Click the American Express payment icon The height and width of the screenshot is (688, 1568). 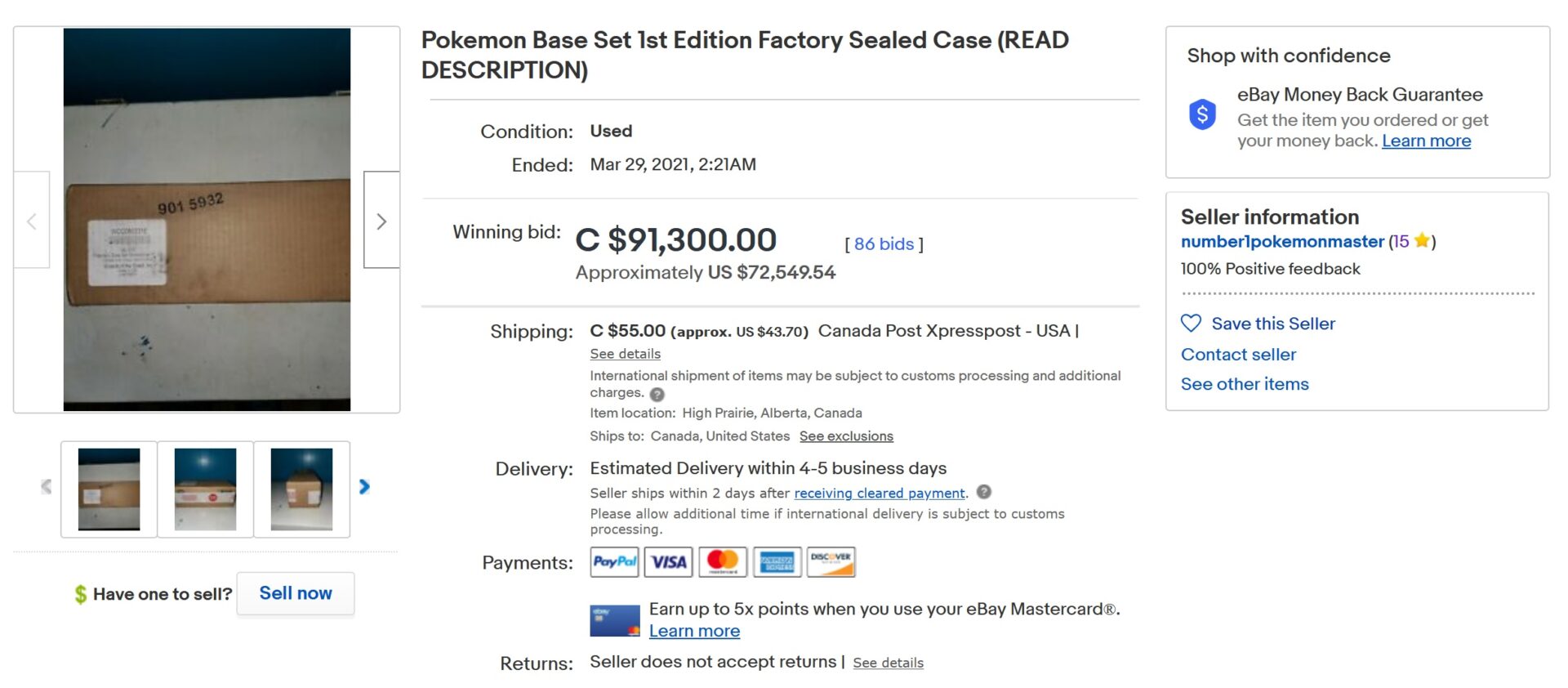[x=777, y=561]
